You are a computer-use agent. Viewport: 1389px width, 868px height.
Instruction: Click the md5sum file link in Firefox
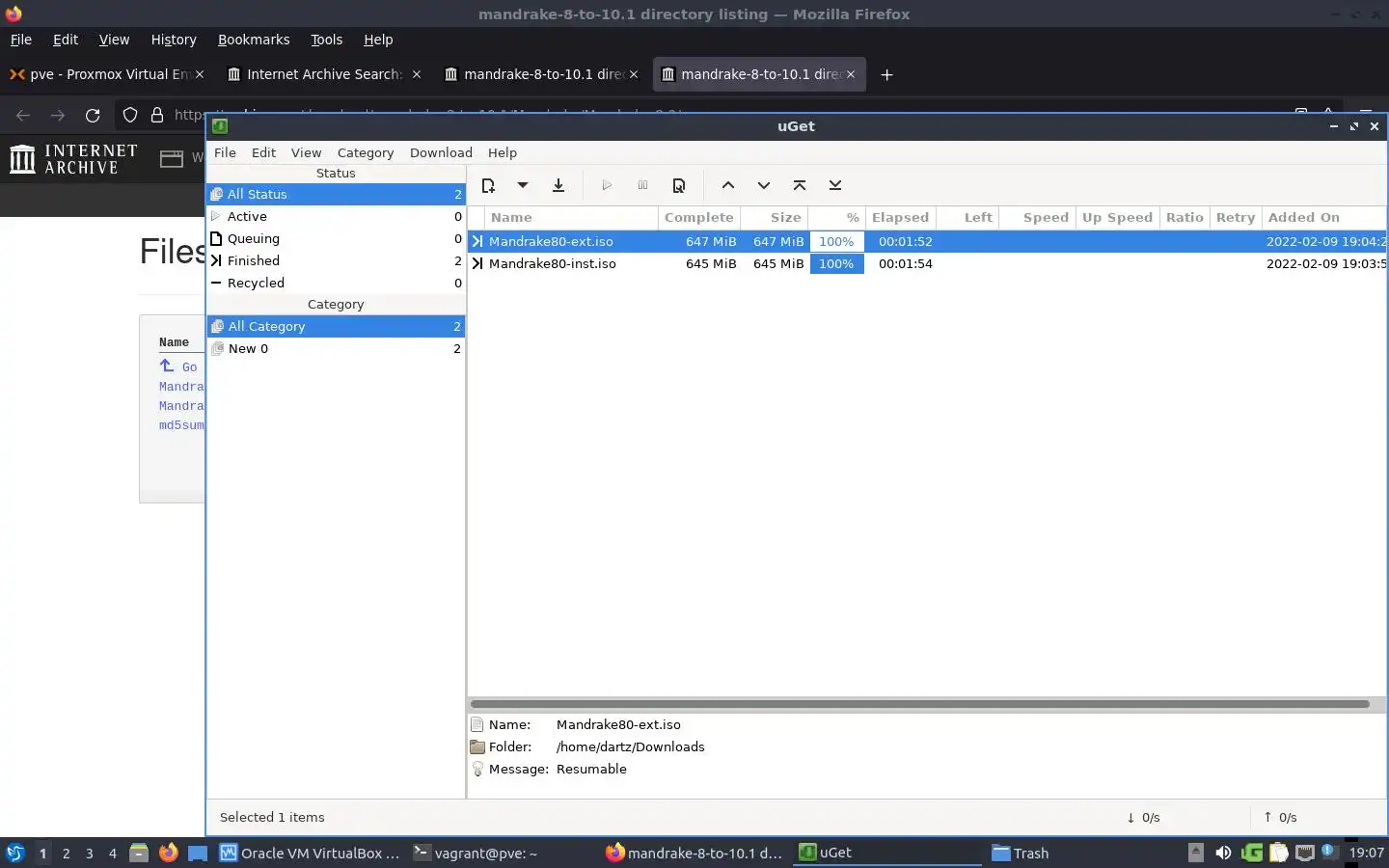pyautogui.click(x=181, y=424)
